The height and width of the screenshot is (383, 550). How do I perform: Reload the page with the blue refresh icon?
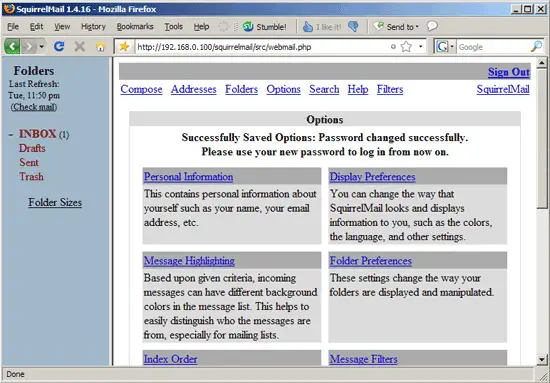59,46
